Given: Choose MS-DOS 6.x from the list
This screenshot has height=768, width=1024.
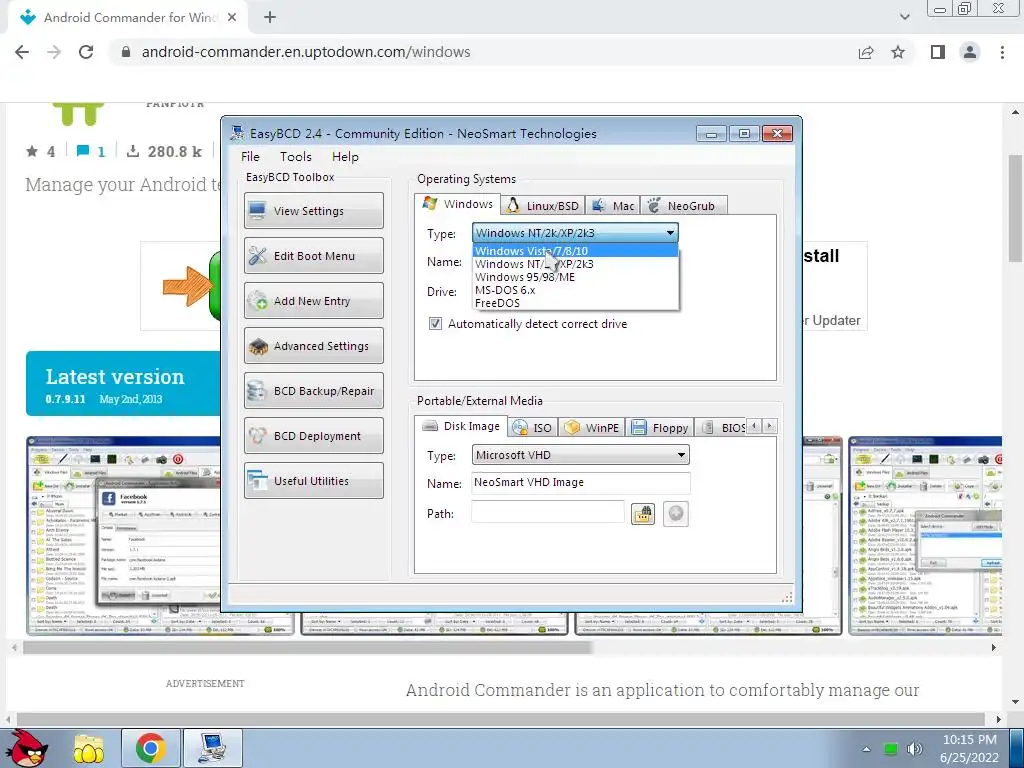Looking at the screenshot, I should pyautogui.click(x=575, y=290).
